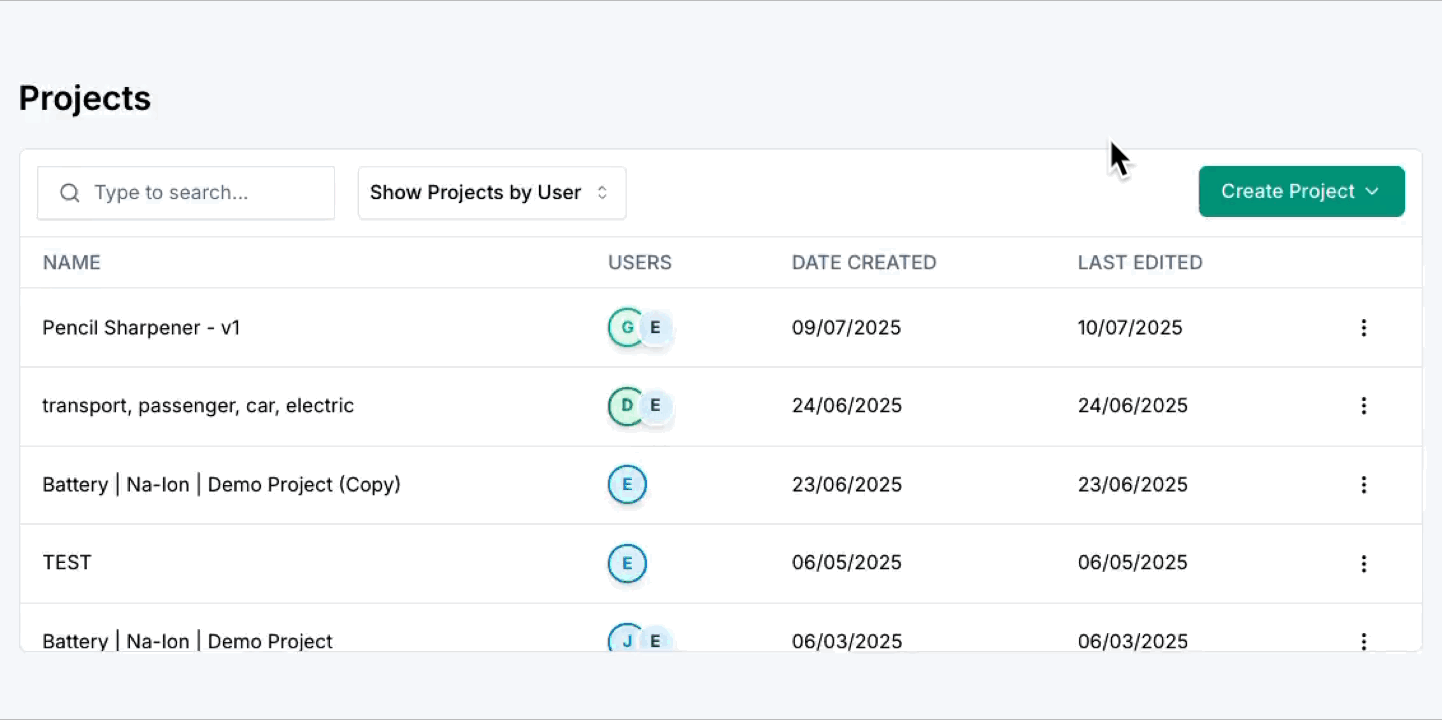This screenshot has height=720, width=1442.
Task: Expand the Show Projects by User dropdown
Action: (491, 193)
